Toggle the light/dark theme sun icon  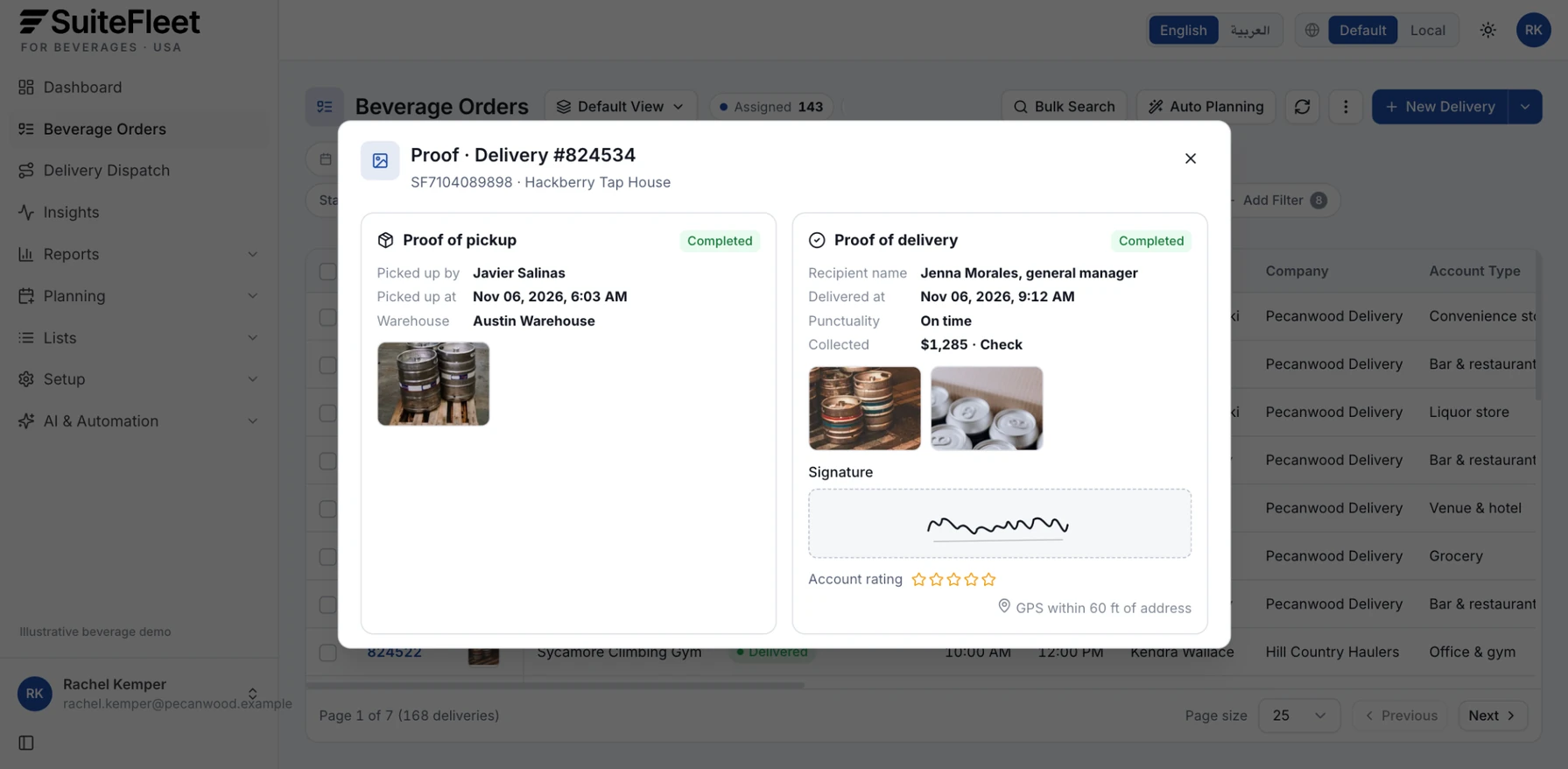1487,30
